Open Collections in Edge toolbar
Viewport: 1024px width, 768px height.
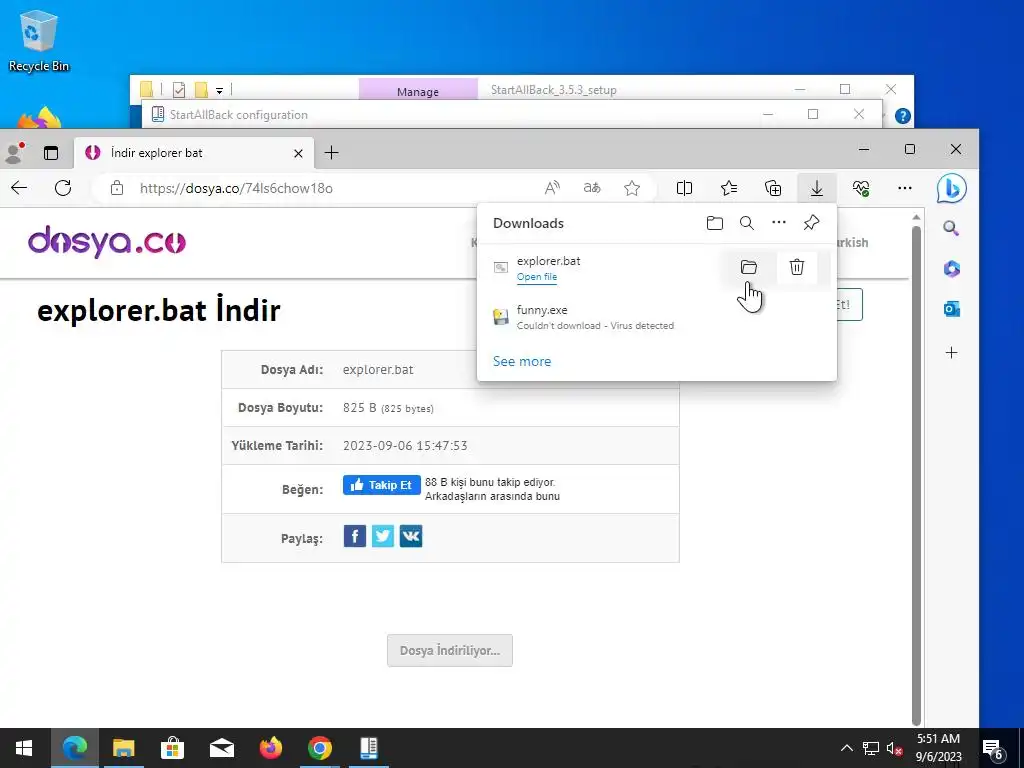pyautogui.click(x=773, y=189)
